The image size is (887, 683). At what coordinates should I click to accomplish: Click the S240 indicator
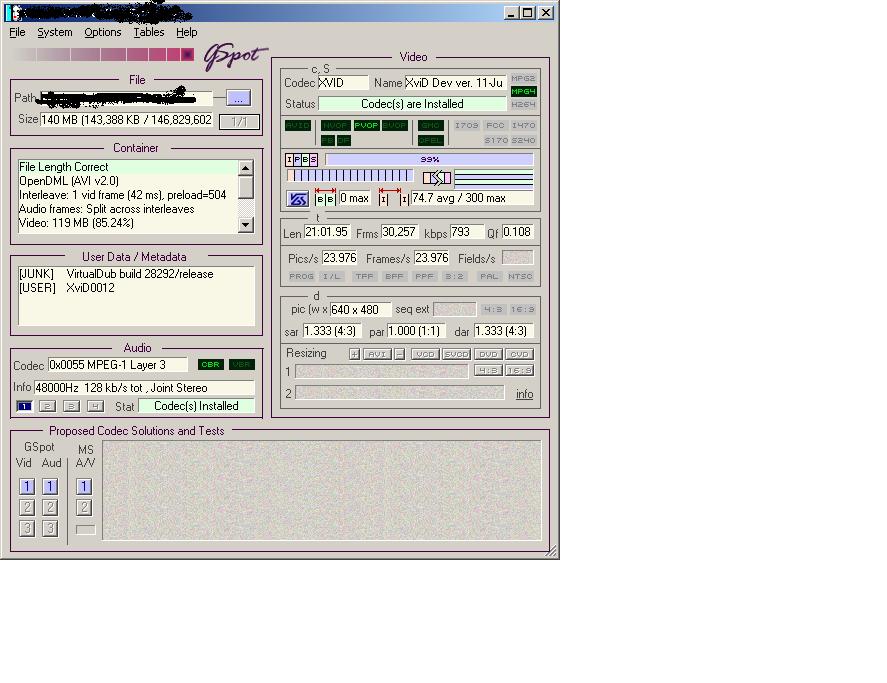point(523,140)
